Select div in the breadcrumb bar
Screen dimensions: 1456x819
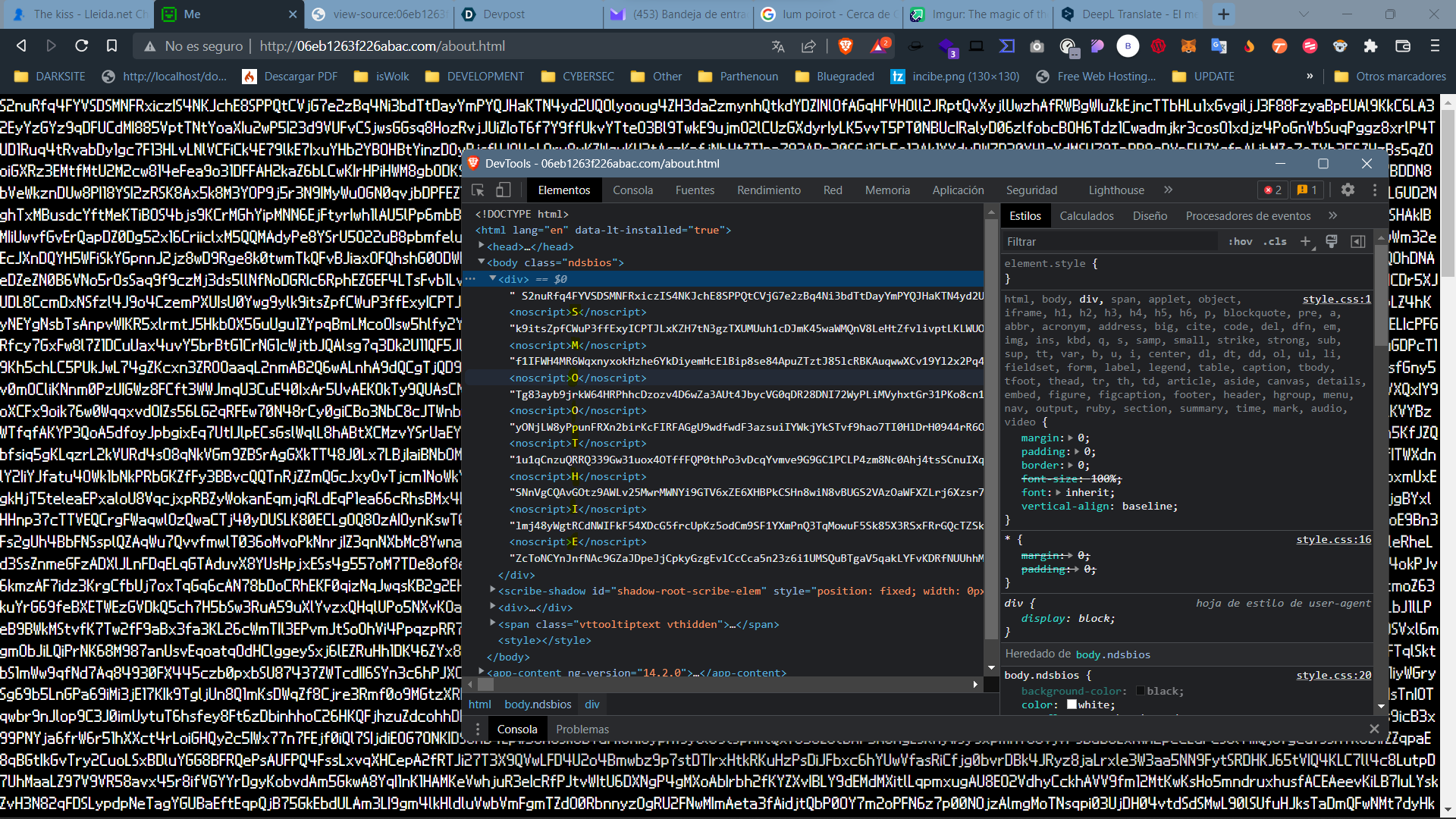(x=591, y=704)
